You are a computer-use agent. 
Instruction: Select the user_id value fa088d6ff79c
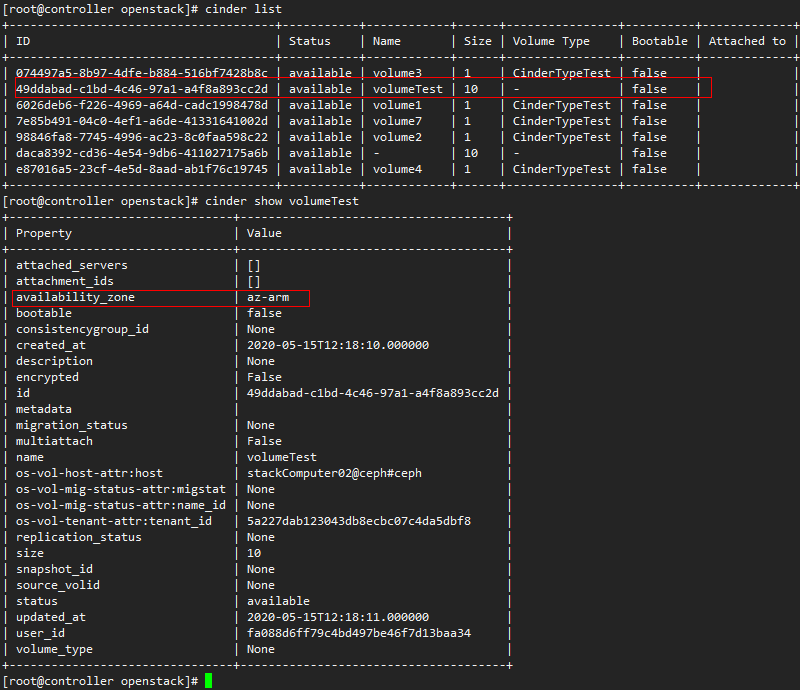point(359,633)
